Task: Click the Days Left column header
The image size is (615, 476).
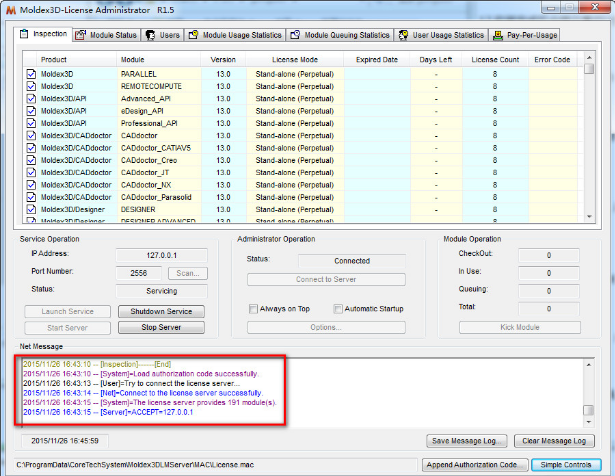Action: pos(436,60)
